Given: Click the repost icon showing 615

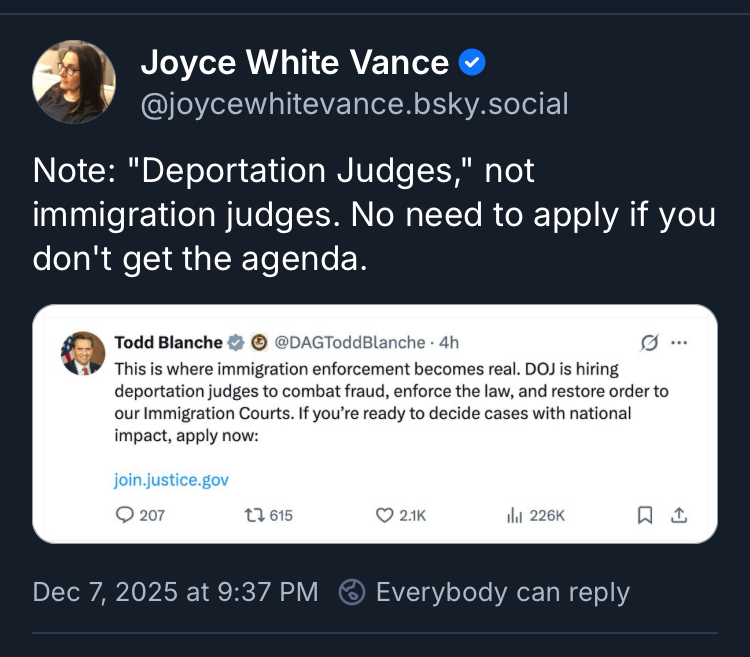Looking at the screenshot, I should click(x=254, y=515).
